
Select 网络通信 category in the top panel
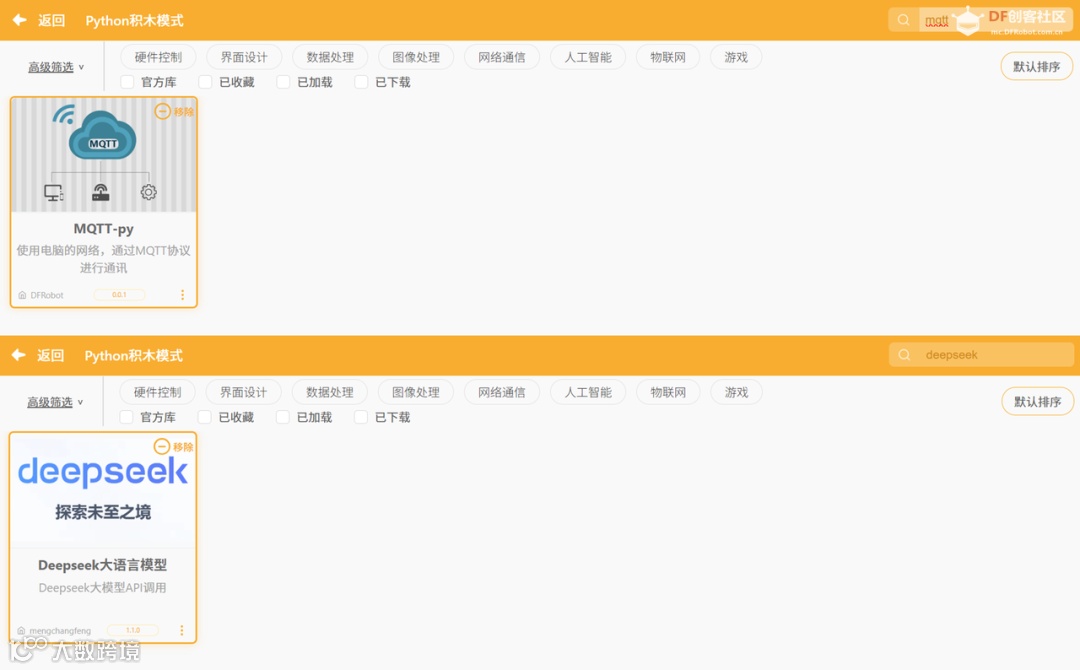(x=502, y=57)
